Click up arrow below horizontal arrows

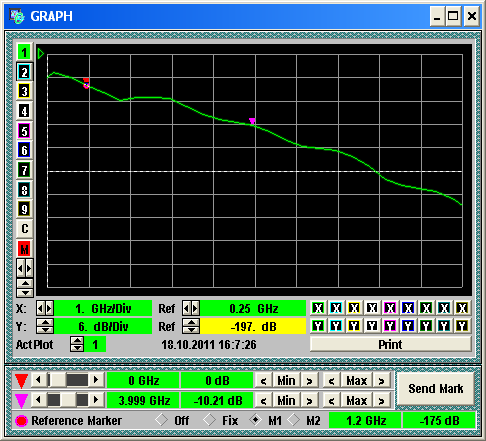click(x=25, y=284)
